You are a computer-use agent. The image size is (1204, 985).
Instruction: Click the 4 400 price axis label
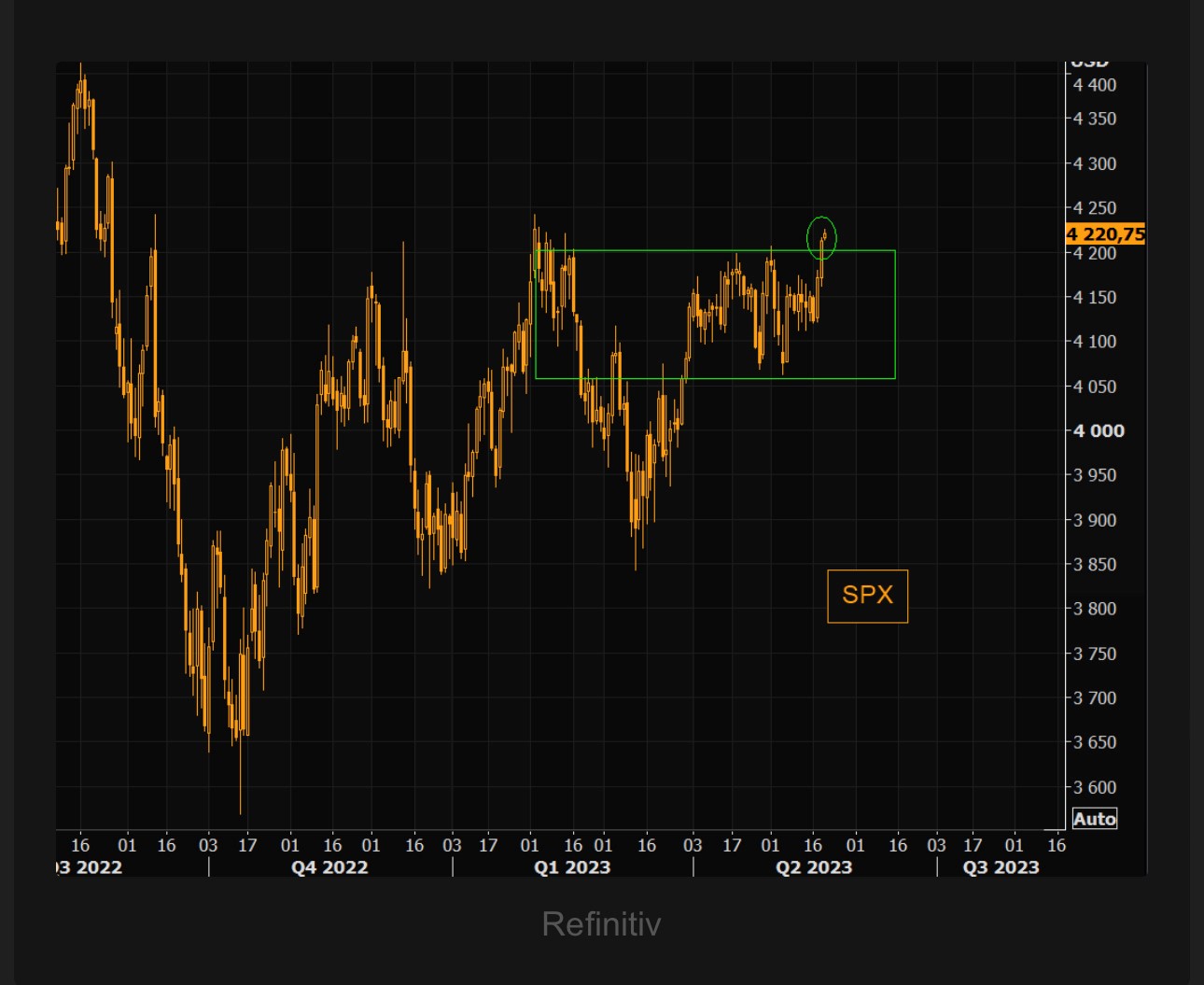click(x=1097, y=85)
